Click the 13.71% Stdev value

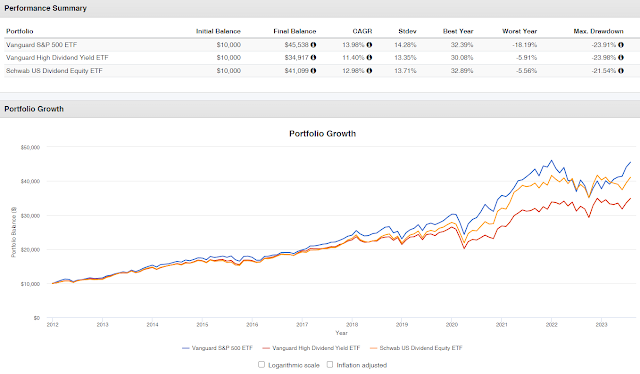[405, 71]
